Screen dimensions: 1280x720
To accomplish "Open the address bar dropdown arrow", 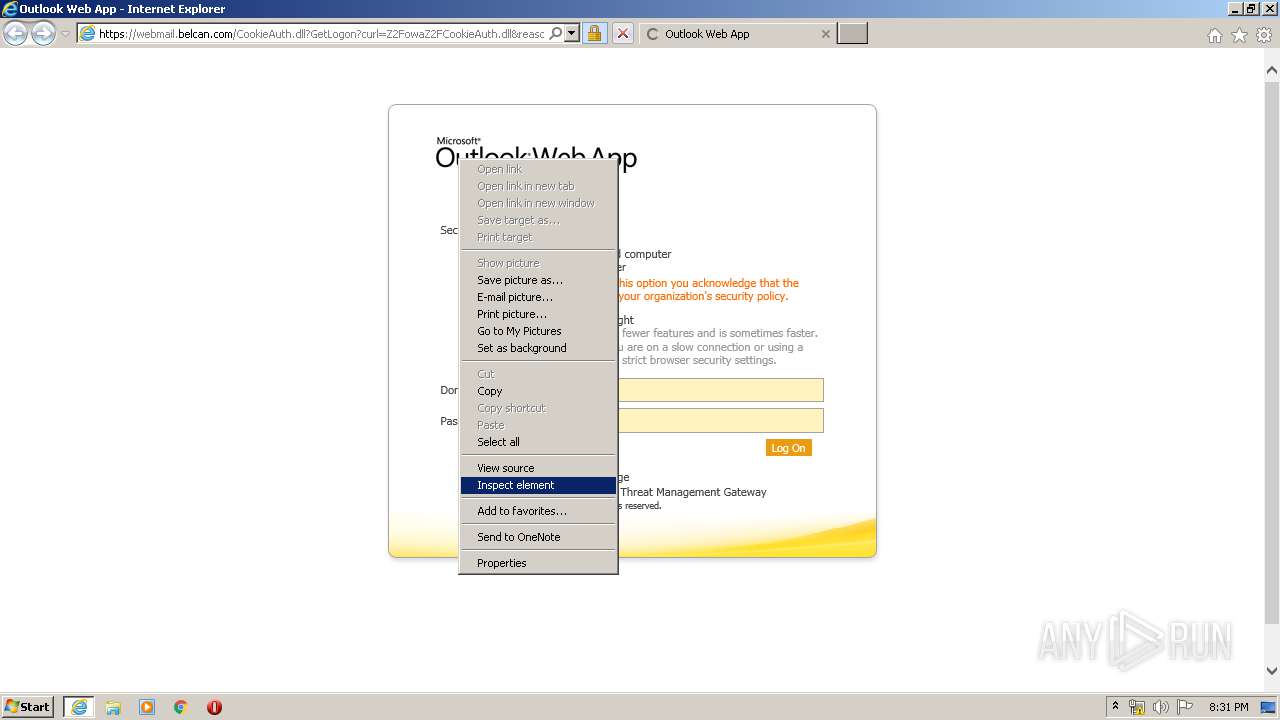I will pyautogui.click(x=572, y=34).
